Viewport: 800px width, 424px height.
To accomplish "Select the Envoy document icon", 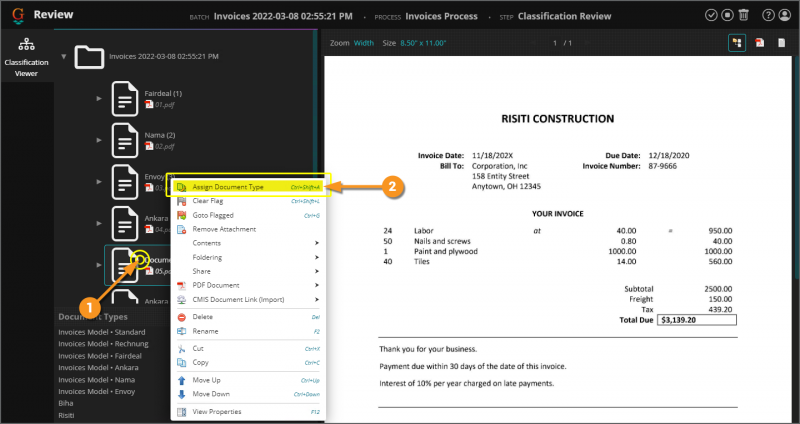I will (125, 182).
